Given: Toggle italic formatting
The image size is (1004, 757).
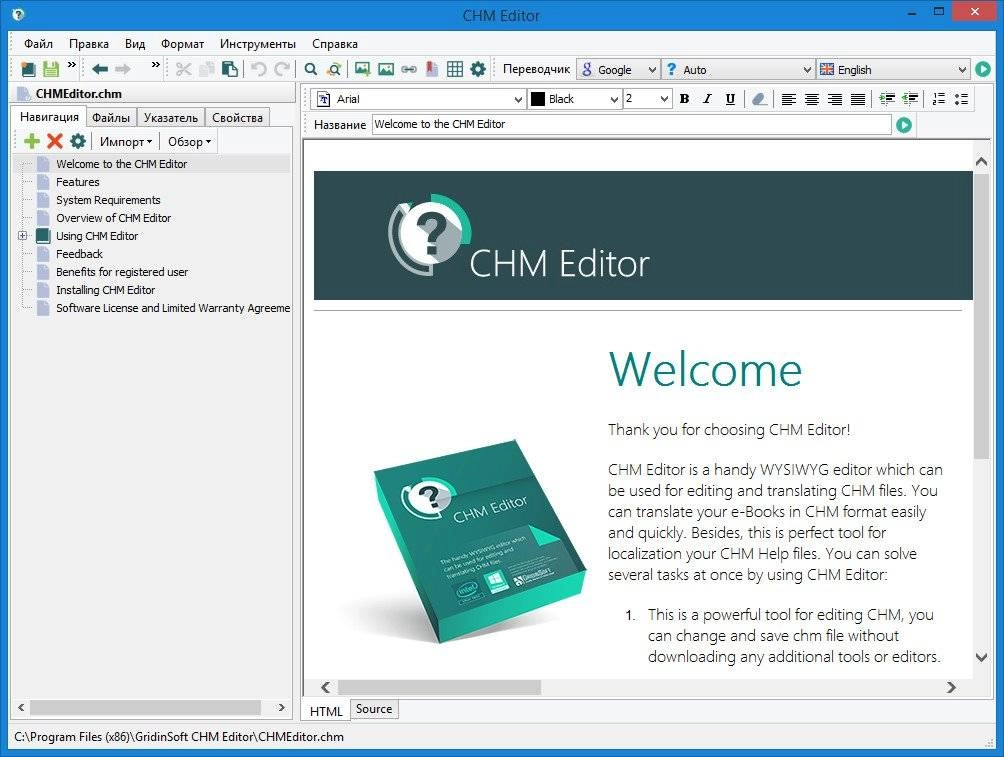Looking at the screenshot, I should tap(707, 99).
